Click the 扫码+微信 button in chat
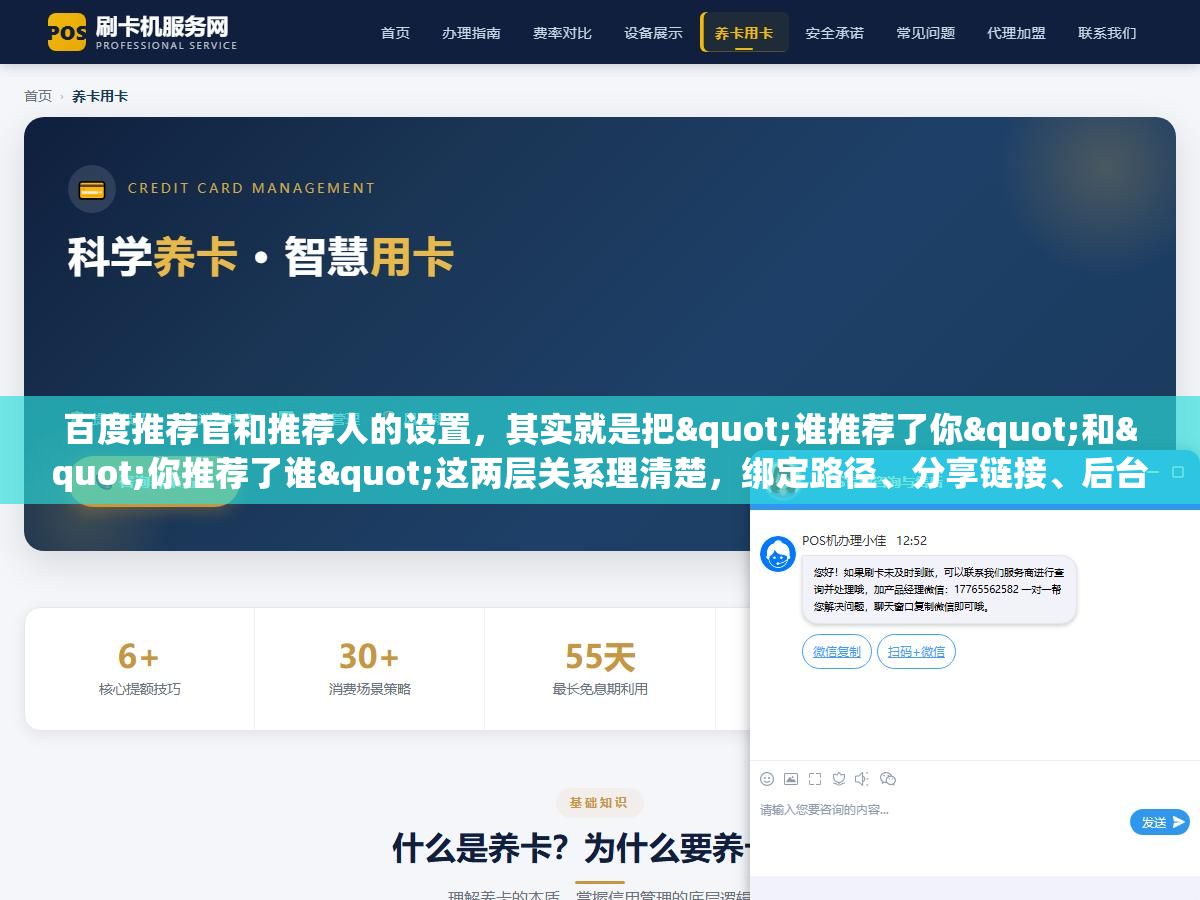1200x900 pixels. (916, 652)
